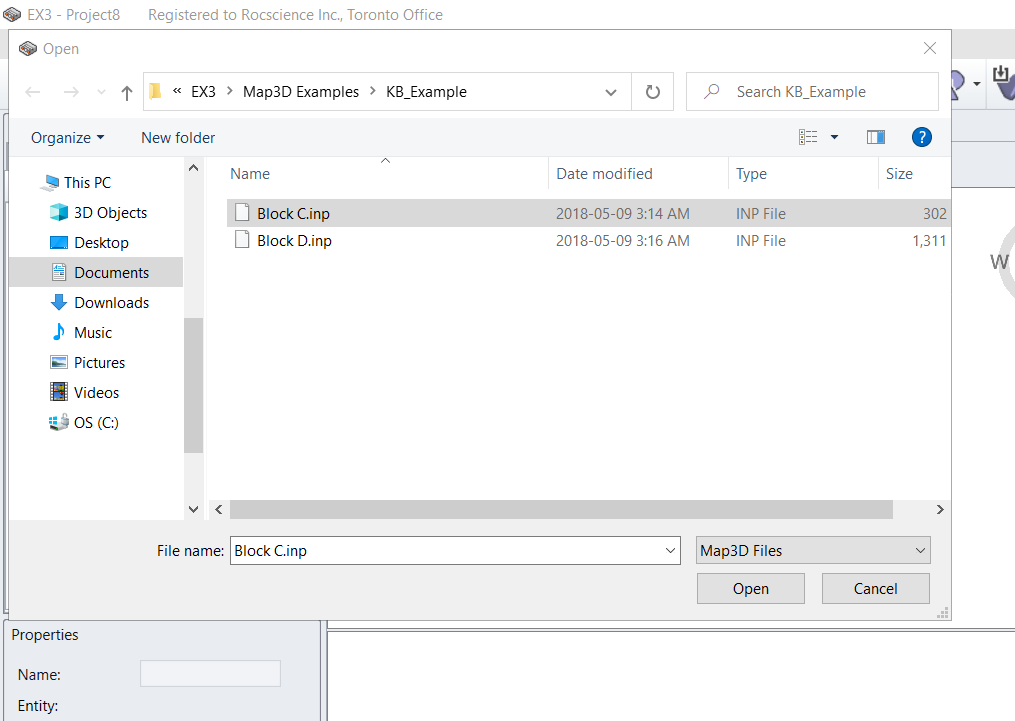Click the back navigation arrow
This screenshot has width=1015, height=721.
[x=31, y=91]
